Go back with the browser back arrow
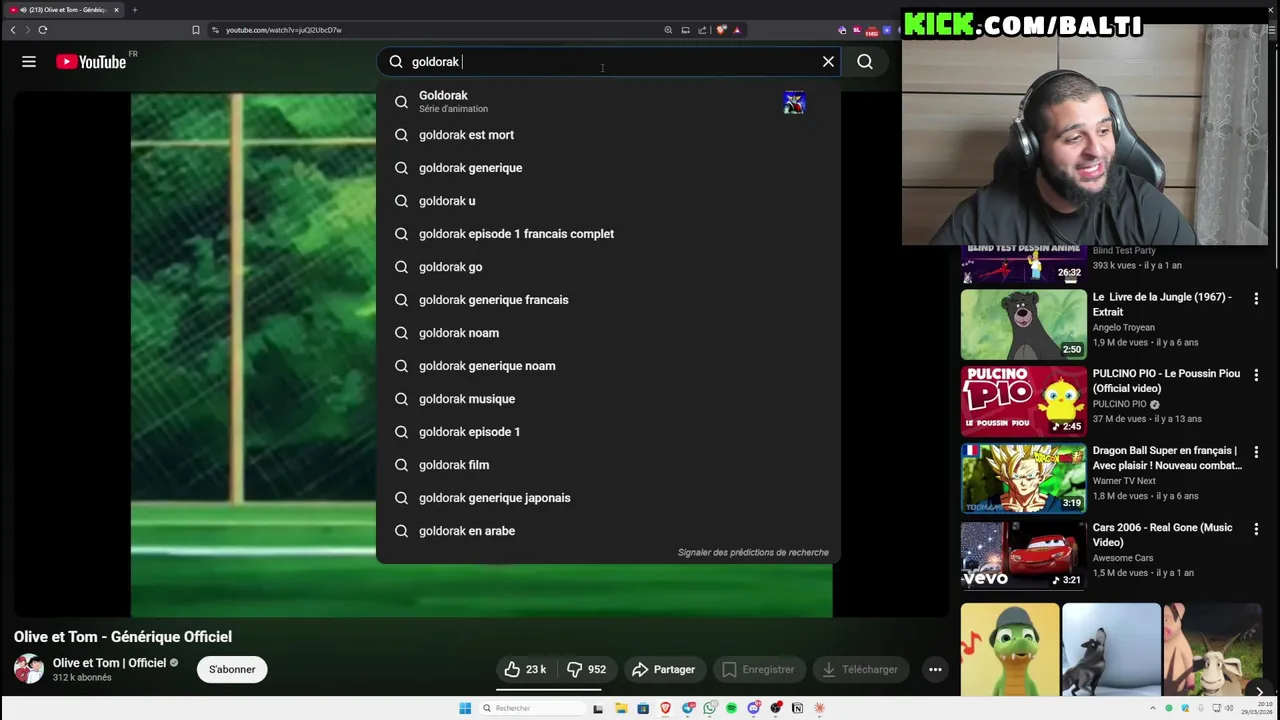Viewport: 1280px width, 720px height. [12, 30]
